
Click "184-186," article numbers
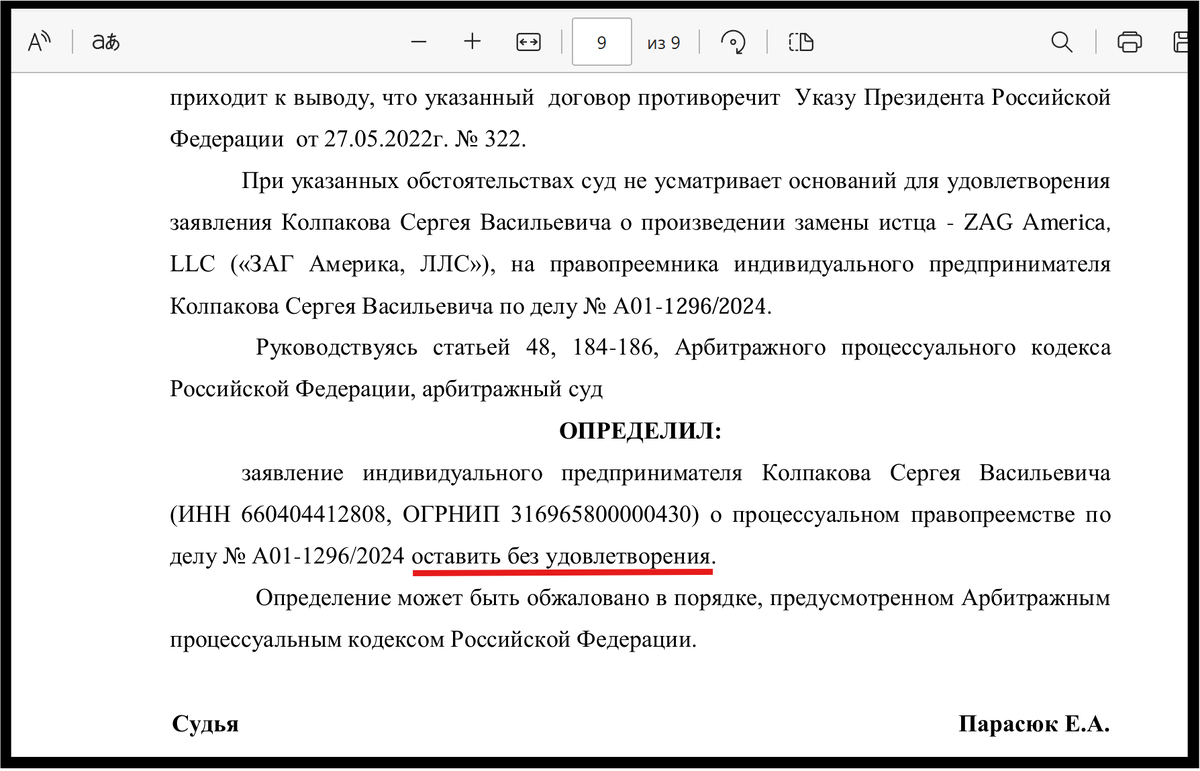coord(615,347)
